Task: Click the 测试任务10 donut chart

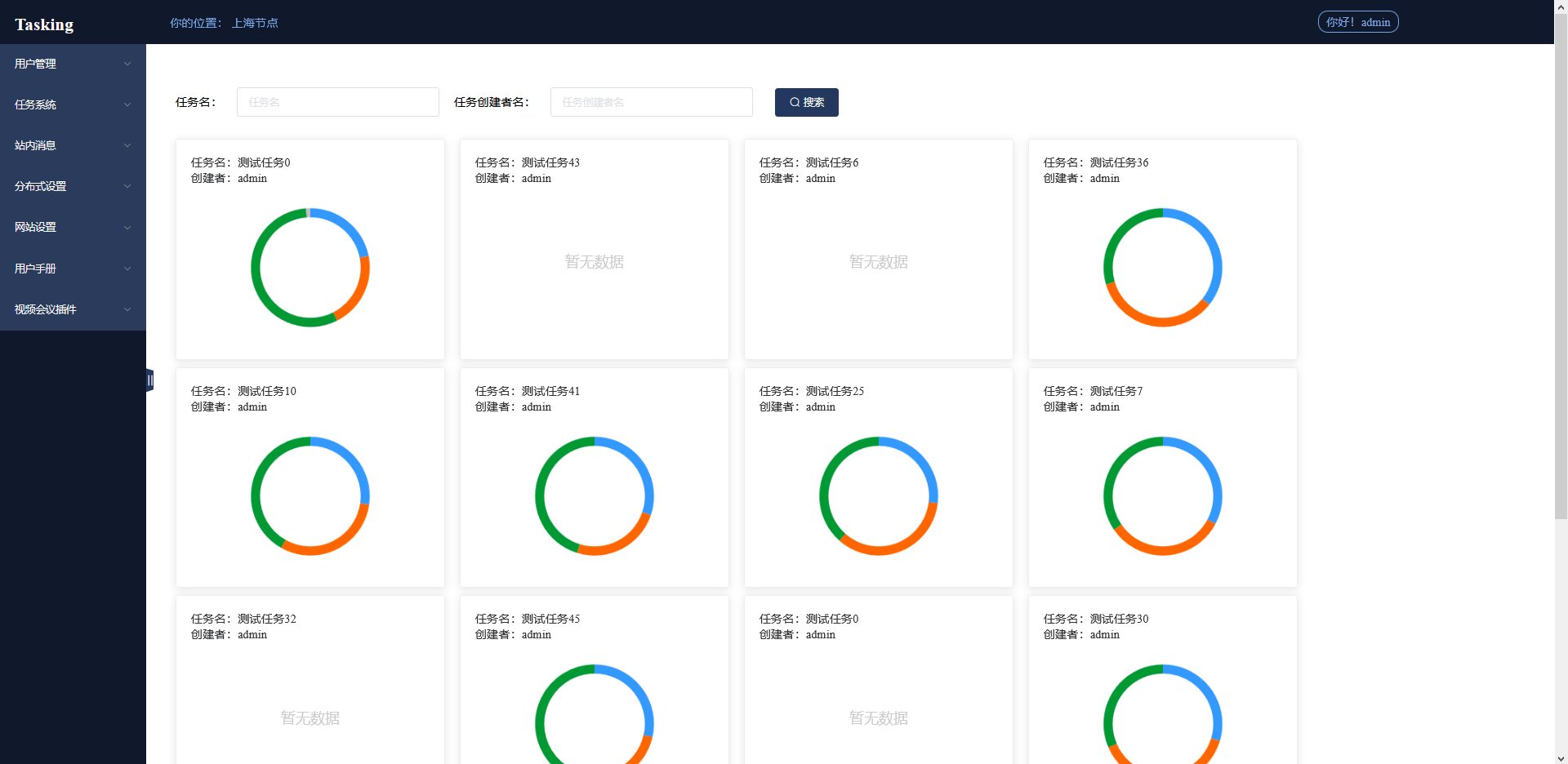Action: click(x=310, y=496)
